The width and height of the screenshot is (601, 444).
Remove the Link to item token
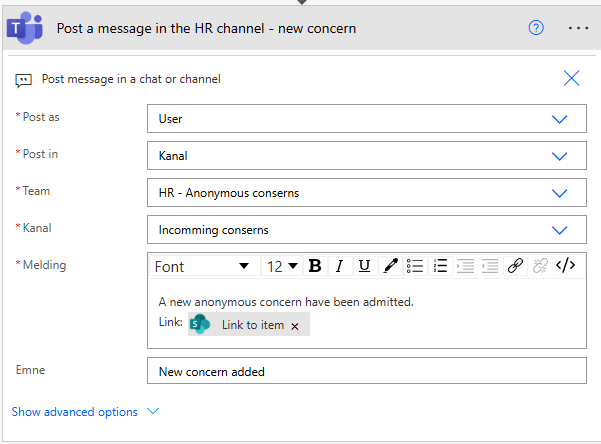point(295,326)
